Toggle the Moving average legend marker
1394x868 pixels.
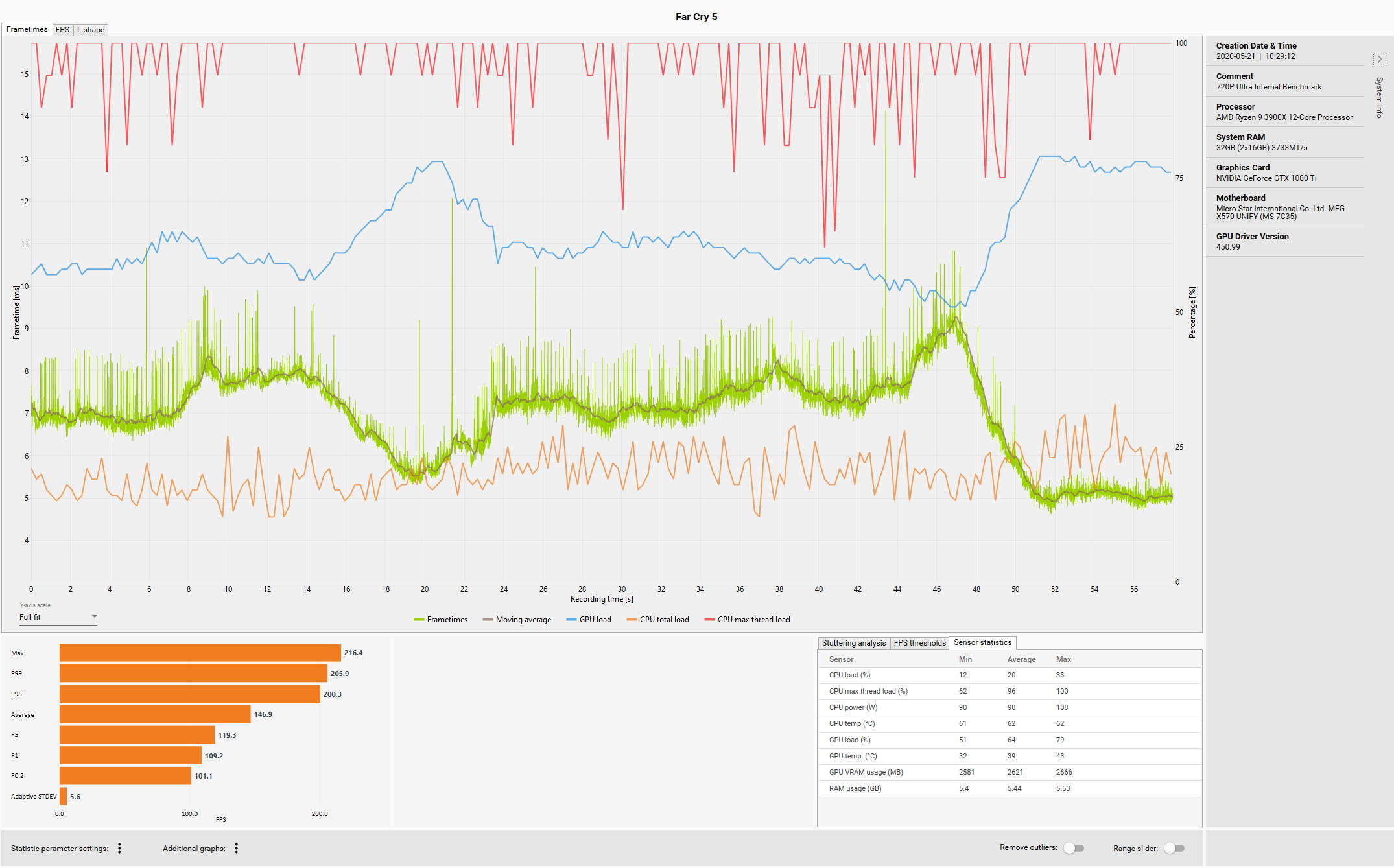488,620
